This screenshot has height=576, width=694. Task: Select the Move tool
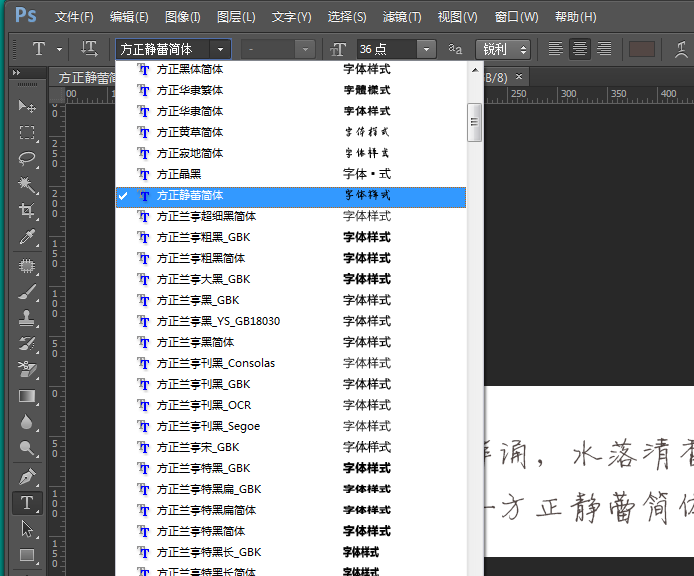(x=27, y=106)
